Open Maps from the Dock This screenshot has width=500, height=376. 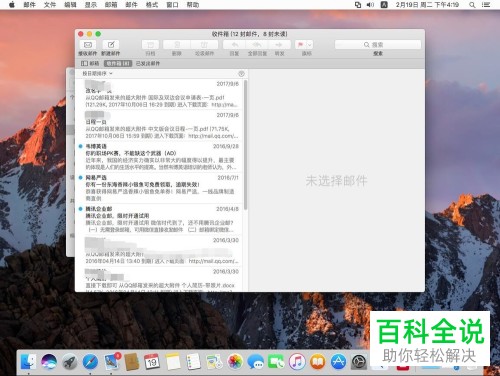tap(214, 362)
